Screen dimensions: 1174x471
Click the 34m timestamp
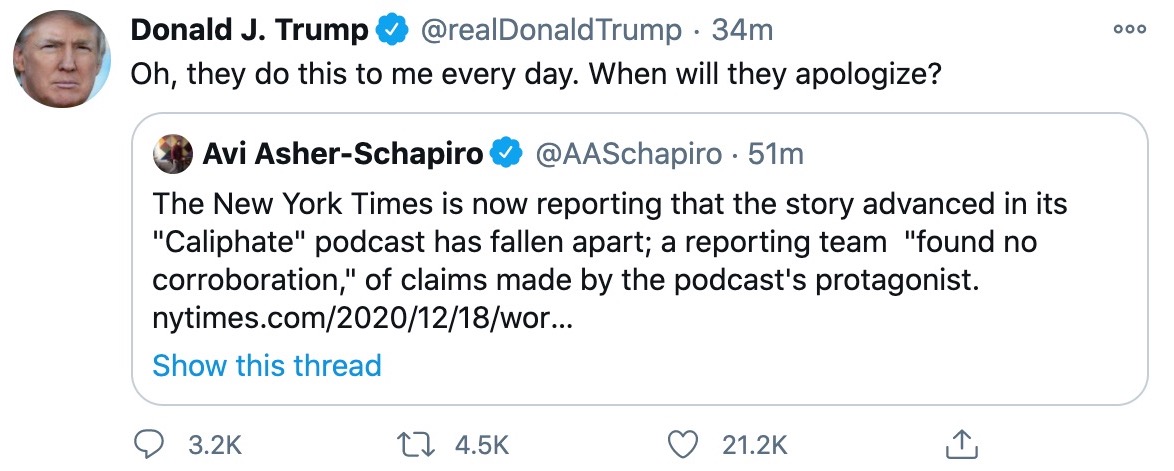coord(742,31)
